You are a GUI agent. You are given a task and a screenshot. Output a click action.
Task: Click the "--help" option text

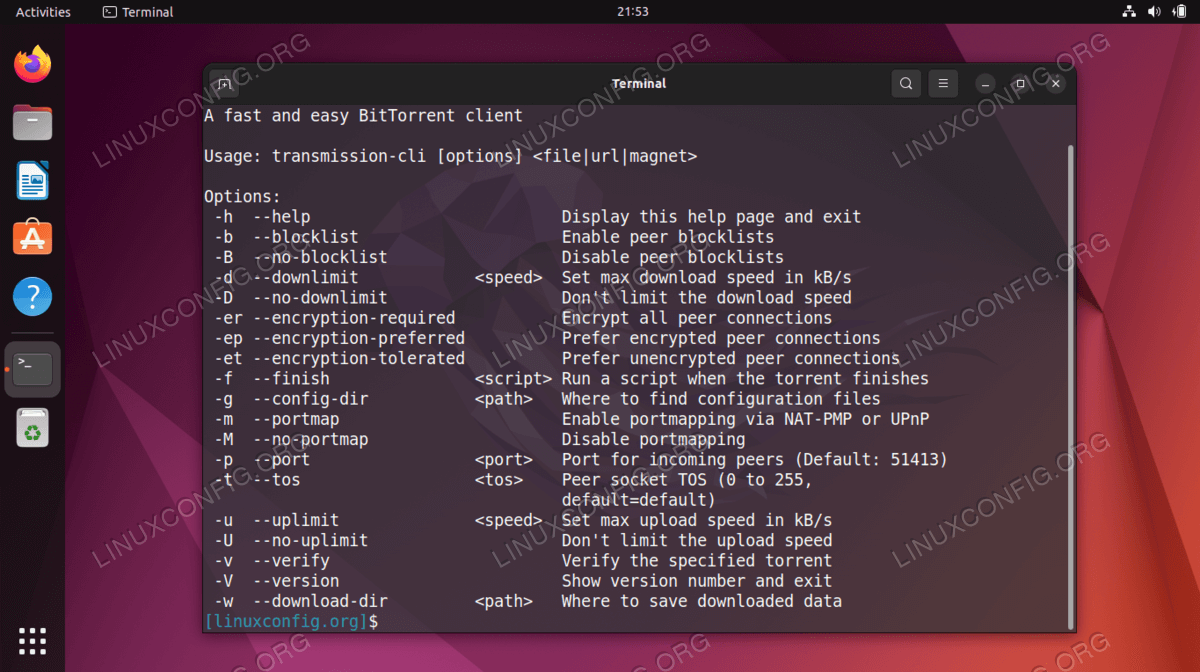282,217
